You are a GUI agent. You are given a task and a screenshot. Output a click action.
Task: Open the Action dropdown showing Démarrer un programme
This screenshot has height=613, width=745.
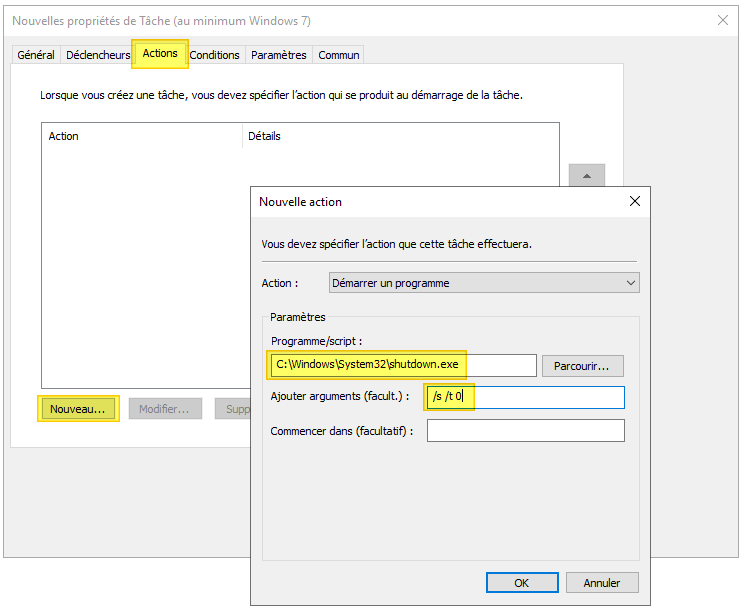pos(484,283)
